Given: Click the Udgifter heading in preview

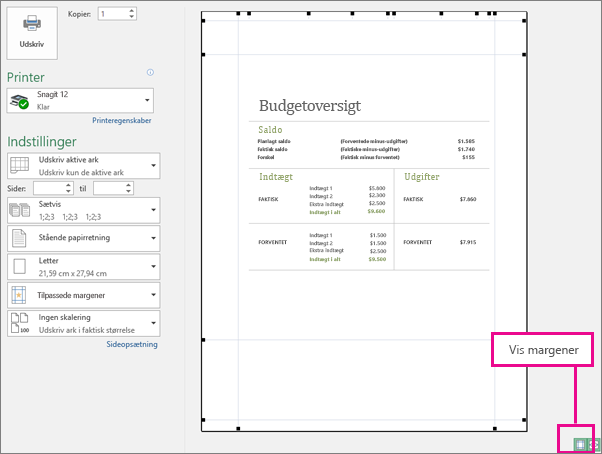Looking at the screenshot, I should pyautogui.click(x=422, y=177).
